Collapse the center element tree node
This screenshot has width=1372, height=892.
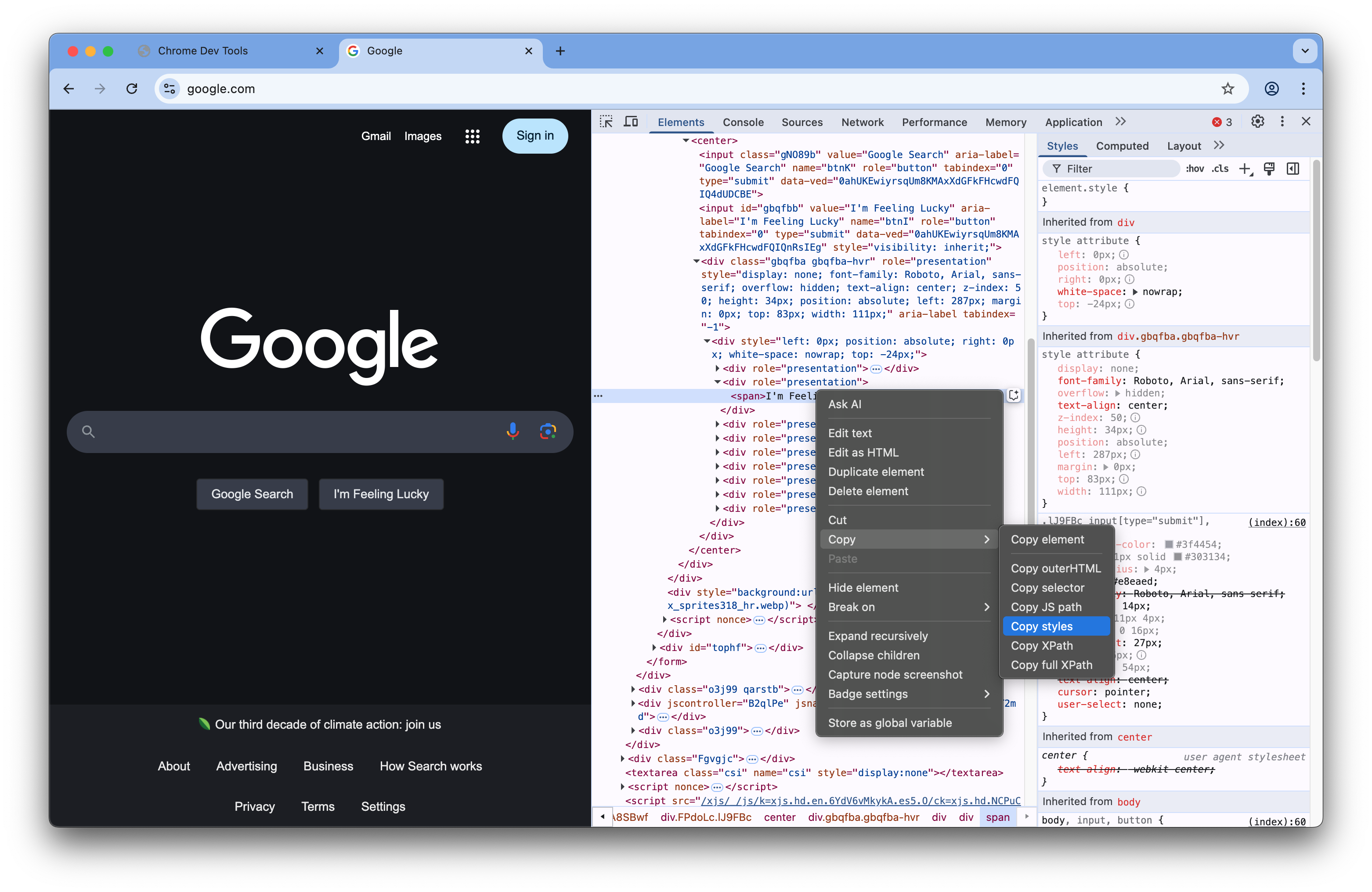pos(686,140)
